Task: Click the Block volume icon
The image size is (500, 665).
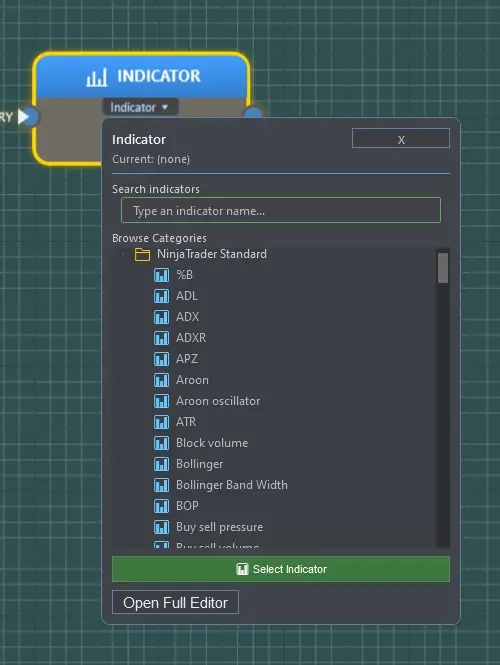Action: coord(161,443)
